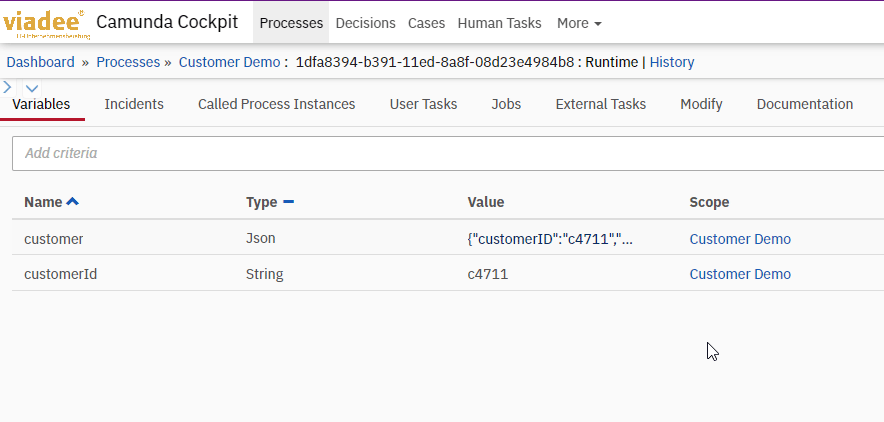Sort by Name ascending arrow
Screen dimensions: 884x422
pyautogui.click(x=72, y=202)
